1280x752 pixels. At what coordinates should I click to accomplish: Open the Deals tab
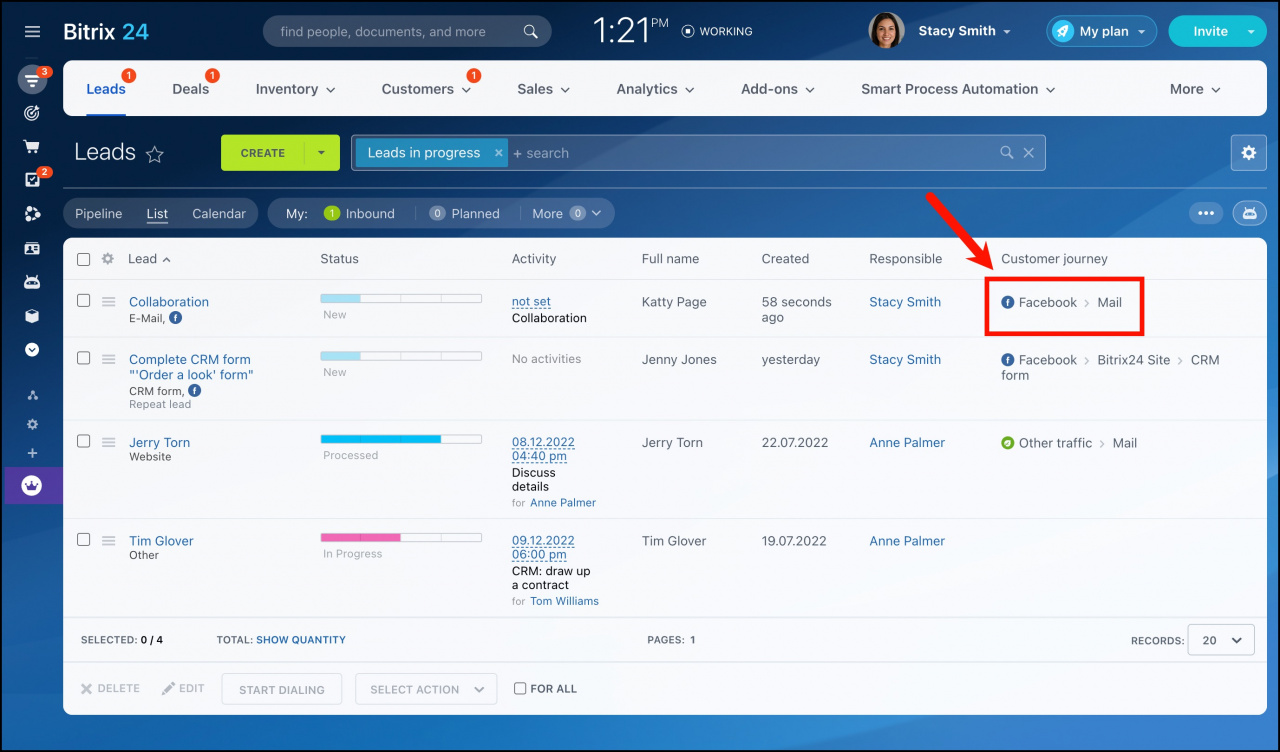point(190,89)
